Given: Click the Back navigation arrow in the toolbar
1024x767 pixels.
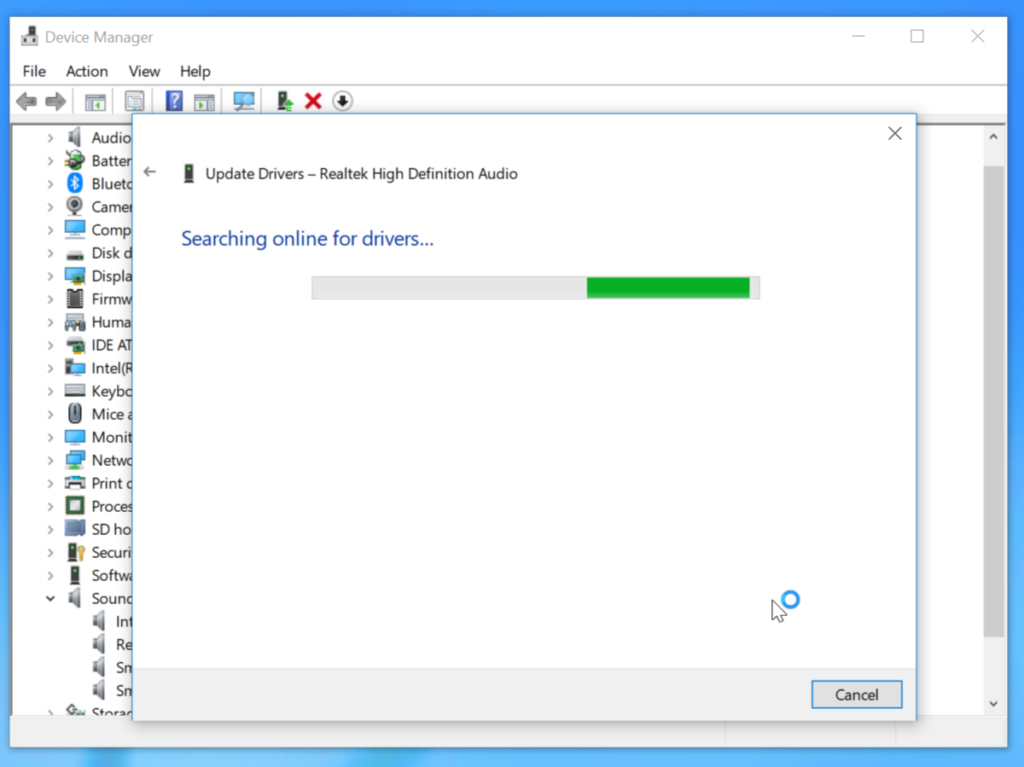Looking at the screenshot, I should [26, 100].
